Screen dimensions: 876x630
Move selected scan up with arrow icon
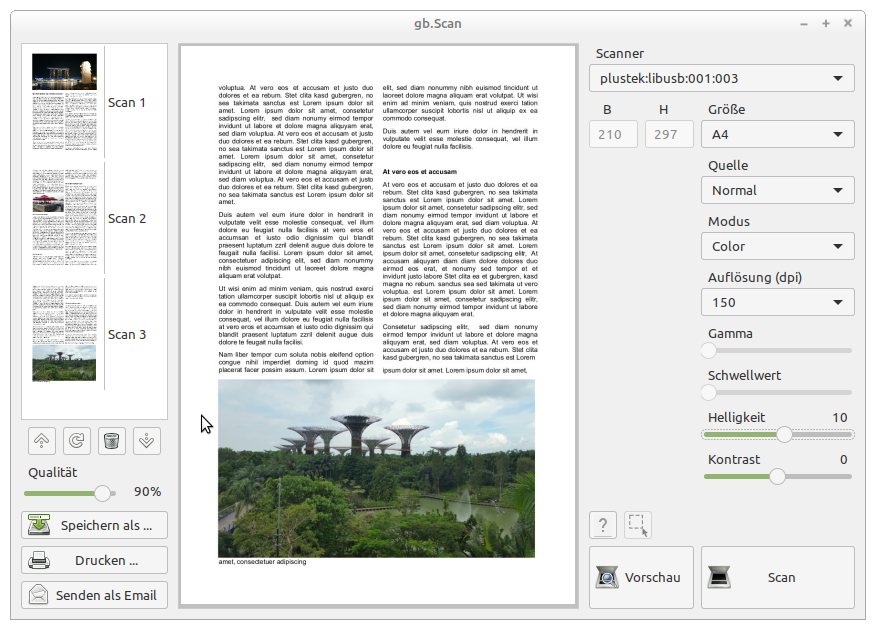pos(40,440)
